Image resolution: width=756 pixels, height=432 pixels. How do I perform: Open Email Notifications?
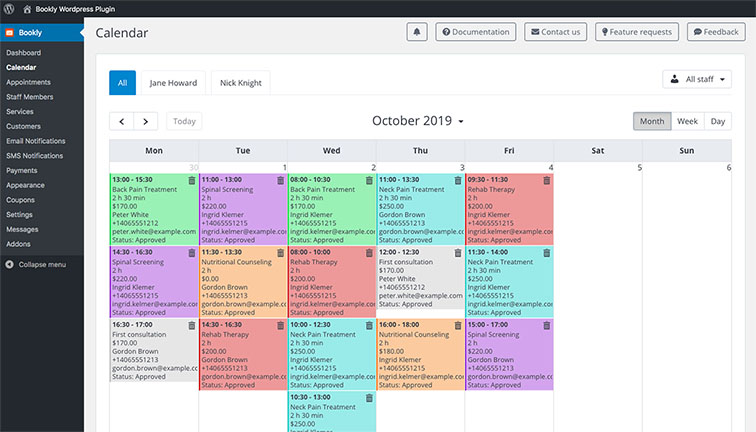click(x=36, y=141)
